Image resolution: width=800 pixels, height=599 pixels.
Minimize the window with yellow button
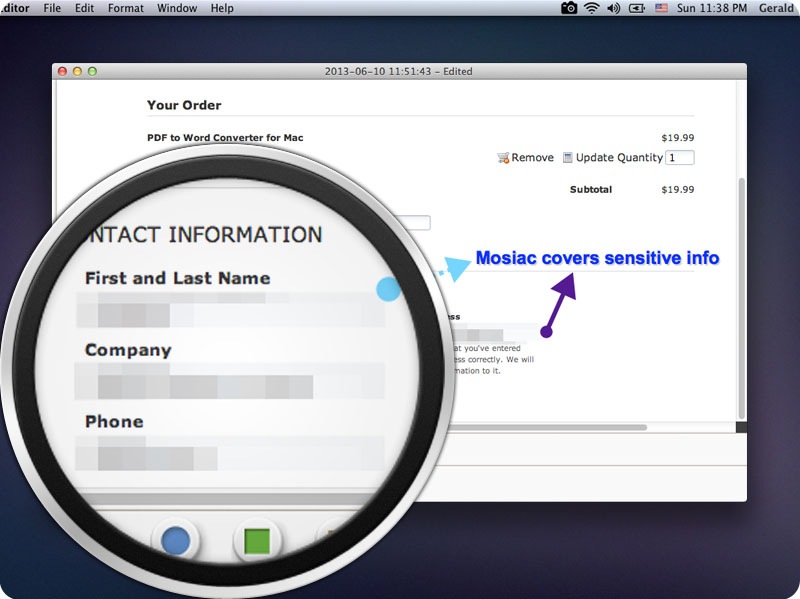78,71
